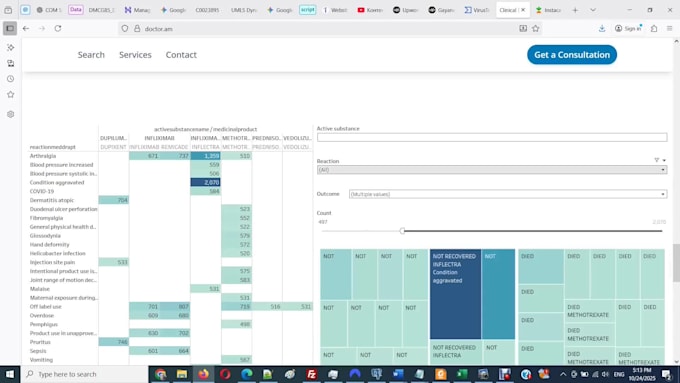The height and width of the screenshot is (383, 680).
Task: Go back to the previous page
Action: click(x=26, y=29)
